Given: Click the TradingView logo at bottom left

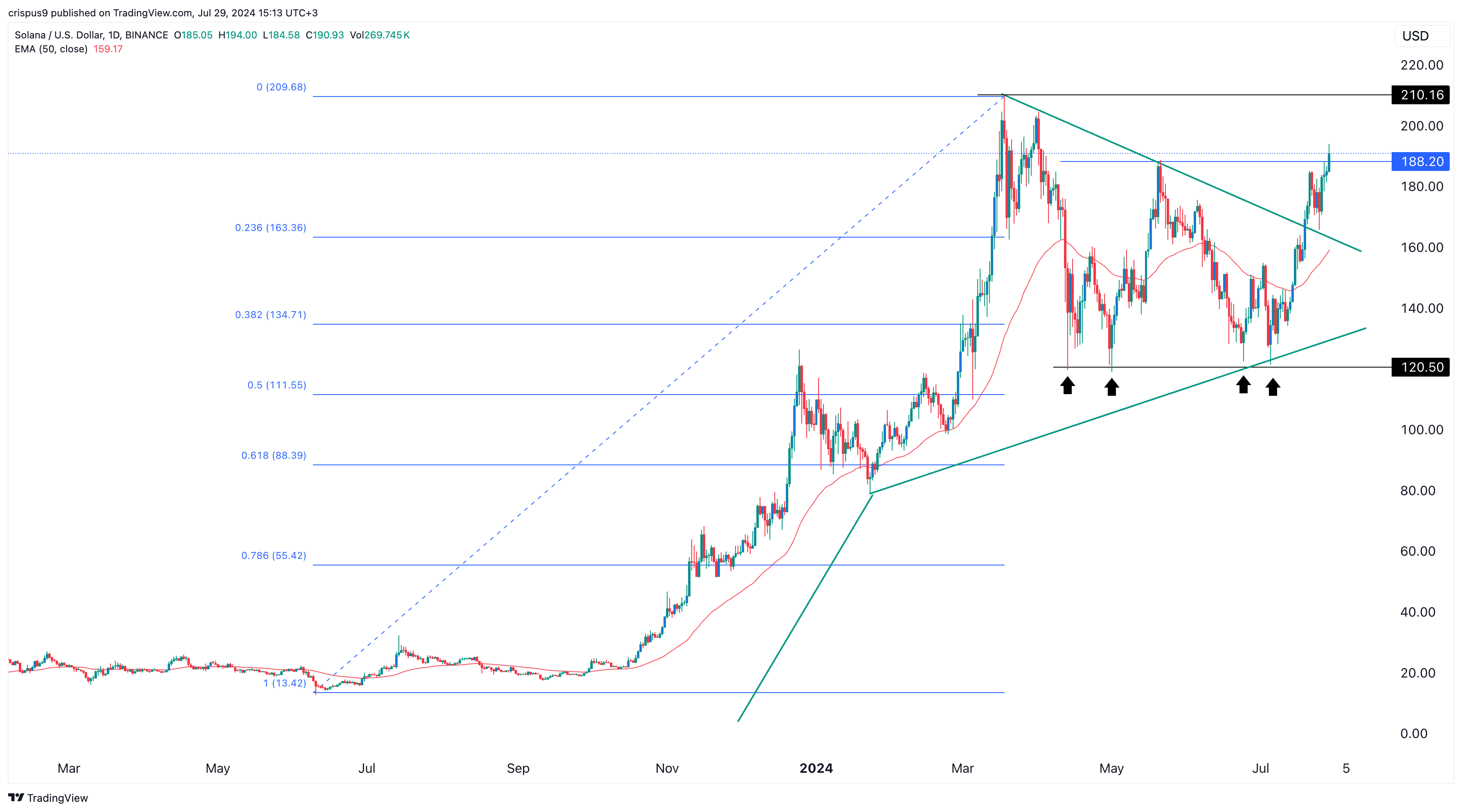Looking at the screenshot, I should pyautogui.click(x=48, y=797).
